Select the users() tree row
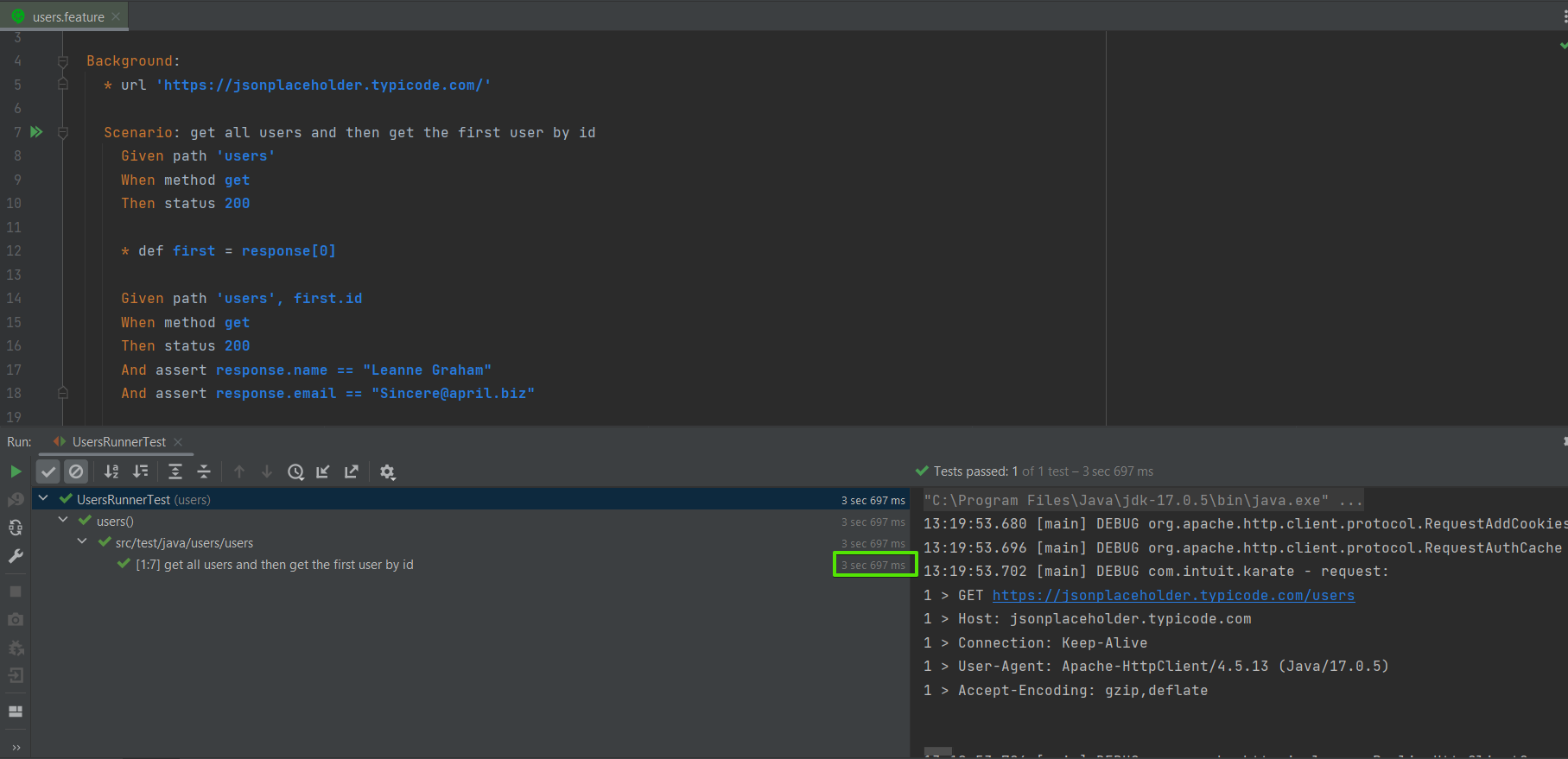The height and width of the screenshot is (759, 1568). click(470, 521)
